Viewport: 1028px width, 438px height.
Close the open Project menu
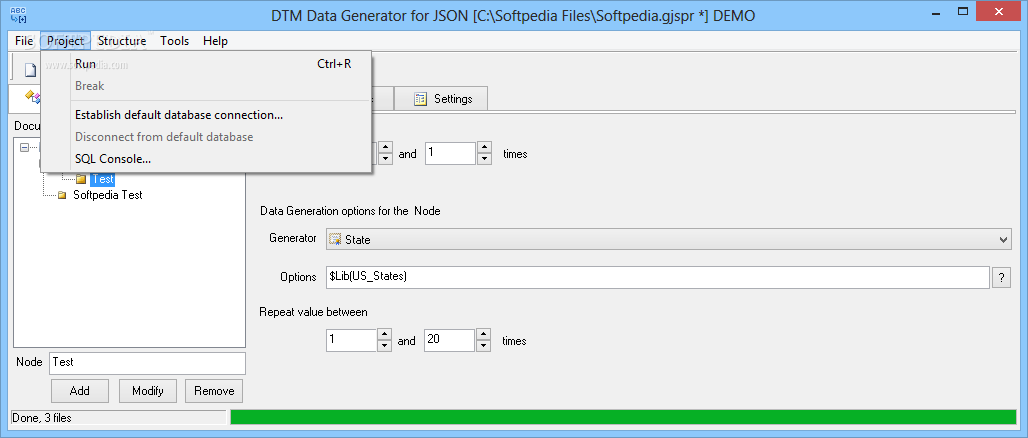pos(66,41)
